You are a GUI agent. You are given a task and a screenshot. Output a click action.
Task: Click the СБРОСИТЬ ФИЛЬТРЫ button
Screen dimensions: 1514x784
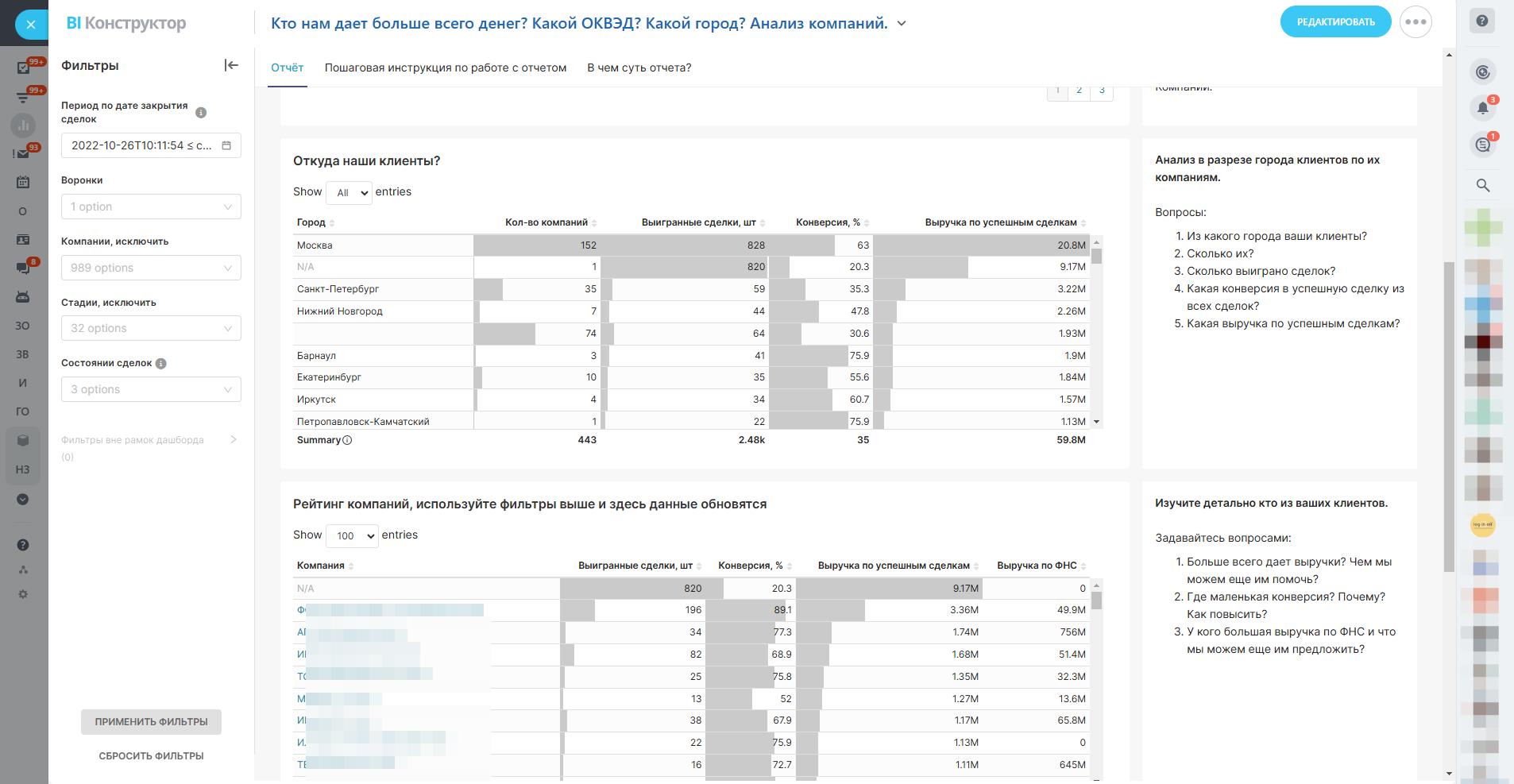point(151,756)
